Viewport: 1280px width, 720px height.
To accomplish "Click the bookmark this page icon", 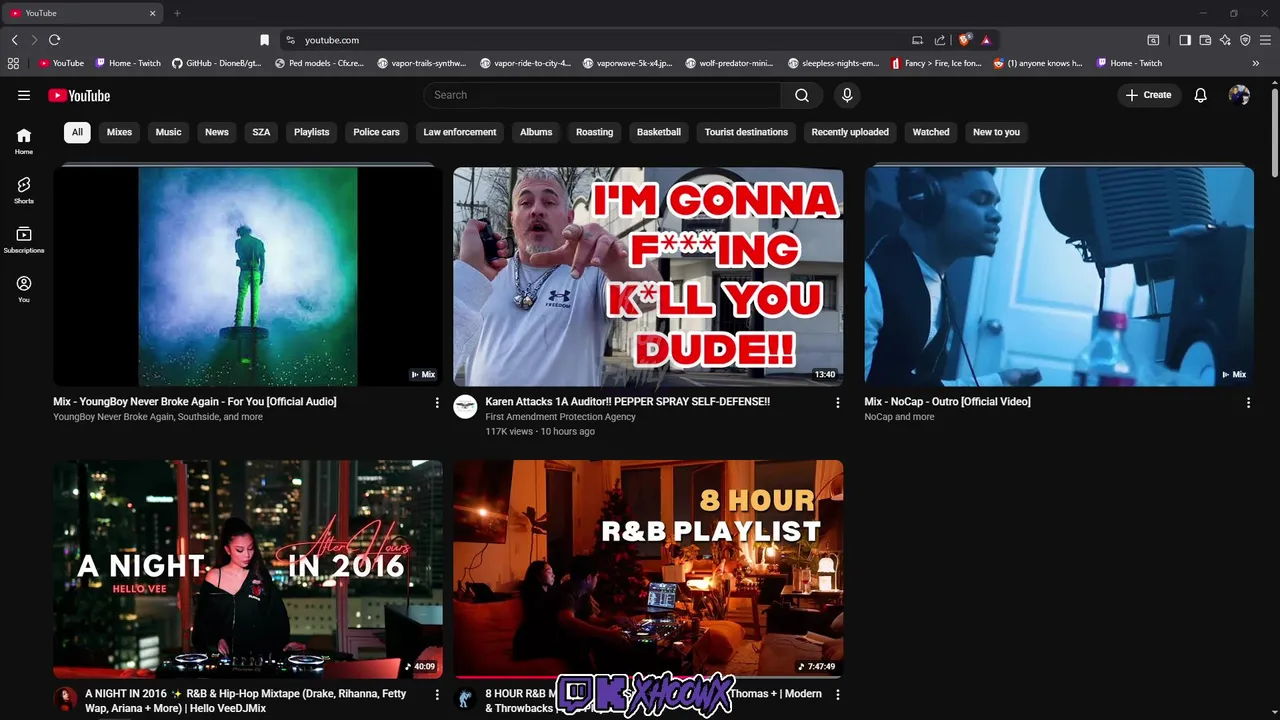I will pos(264,40).
